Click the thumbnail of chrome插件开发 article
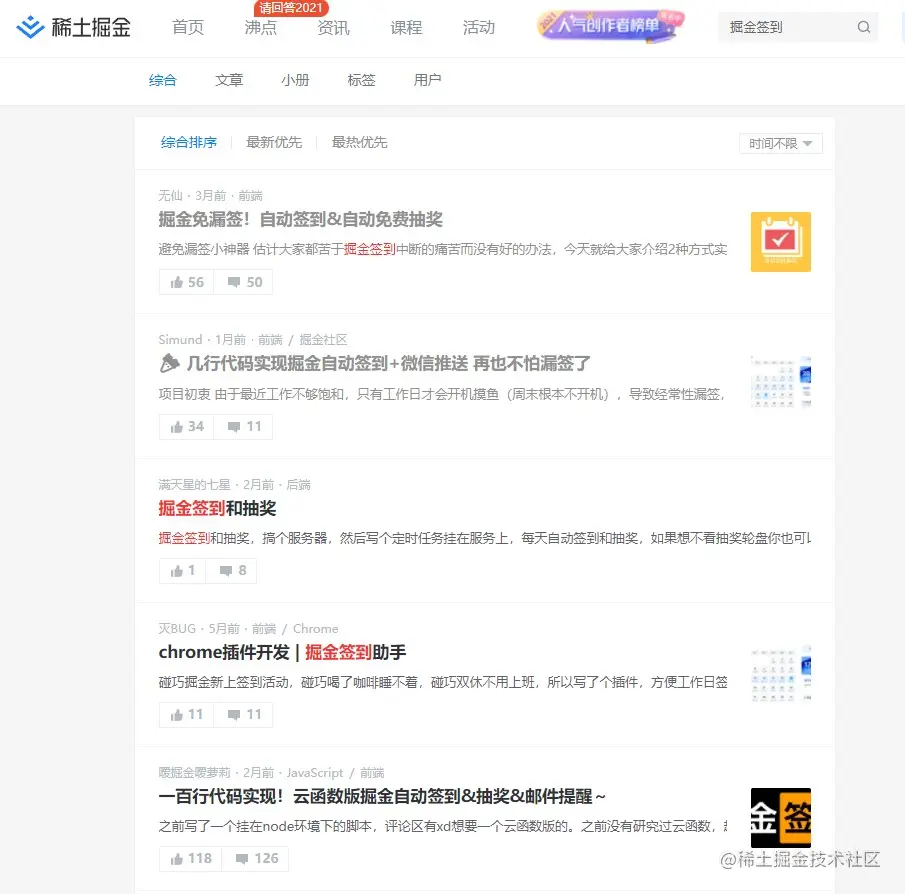The image size is (905, 894). (780, 673)
